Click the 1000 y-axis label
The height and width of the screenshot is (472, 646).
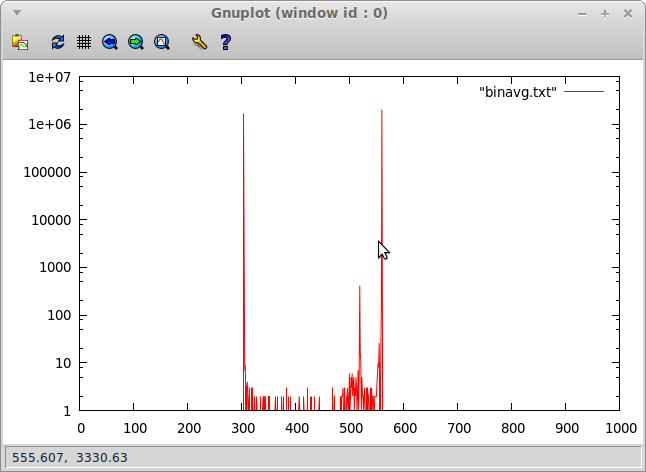click(x=55, y=268)
